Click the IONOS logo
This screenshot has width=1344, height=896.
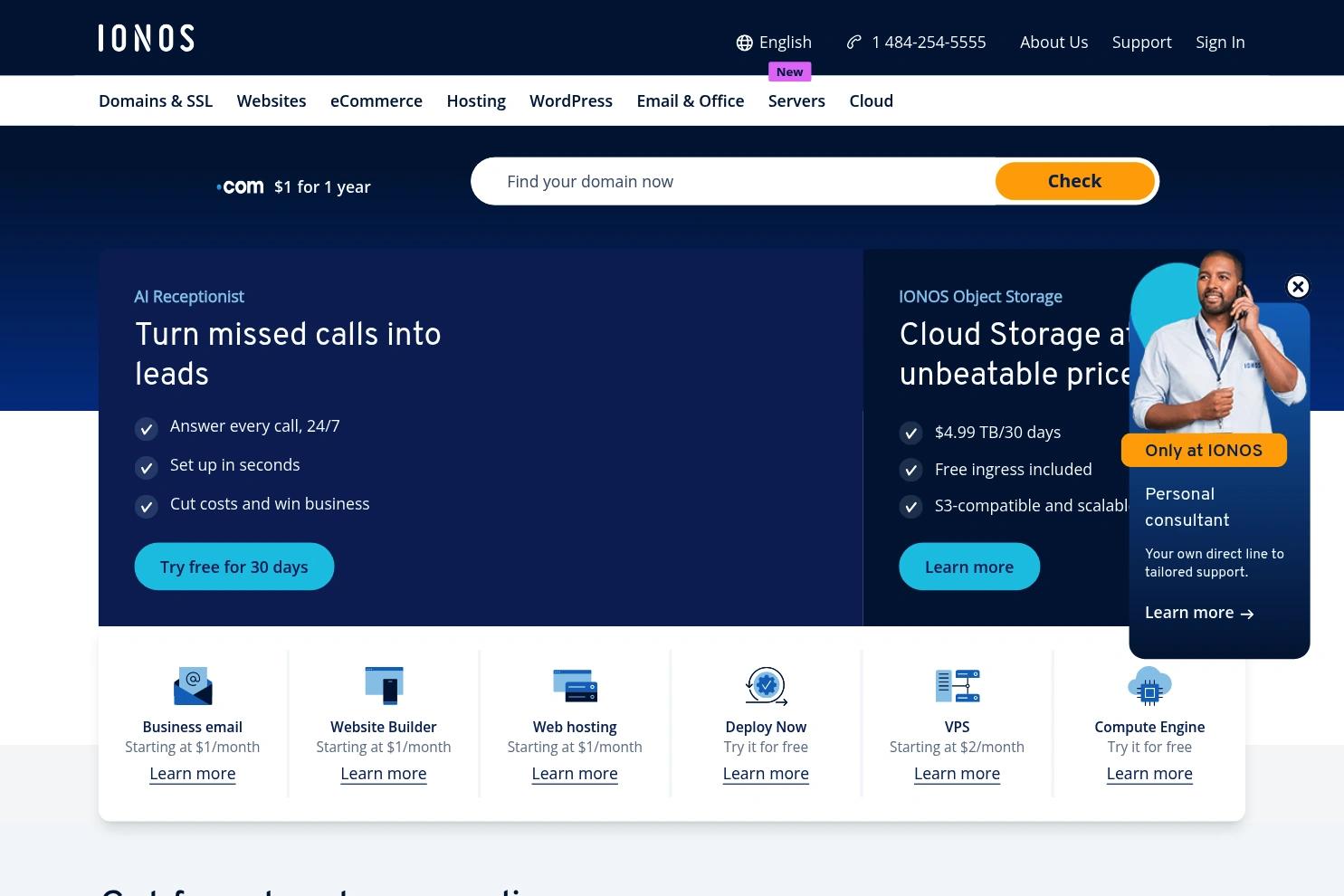[146, 38]
